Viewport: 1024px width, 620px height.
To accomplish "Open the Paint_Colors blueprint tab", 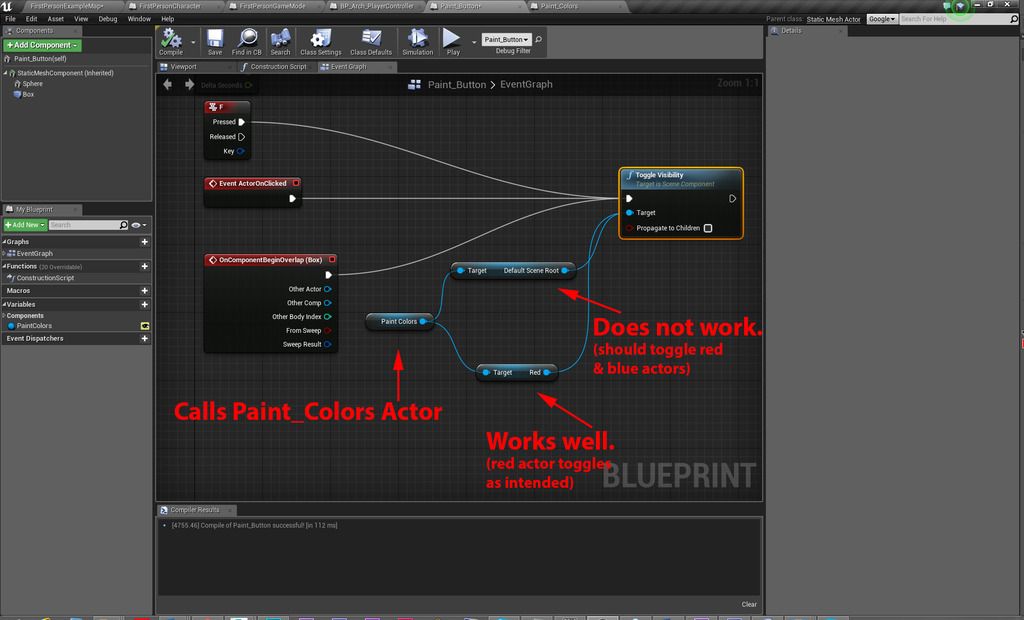I will pos(561,5).
